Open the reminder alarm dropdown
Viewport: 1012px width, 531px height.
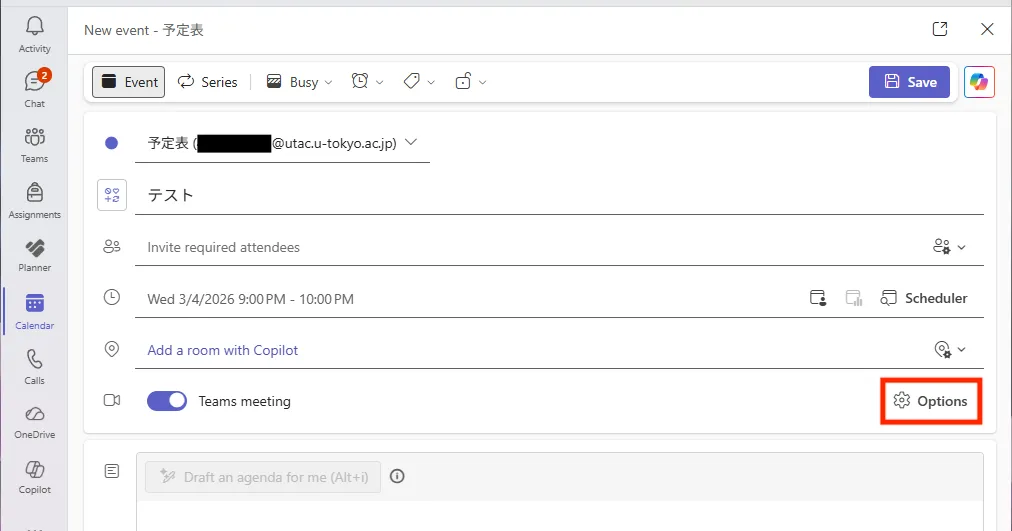click(367, 82)
